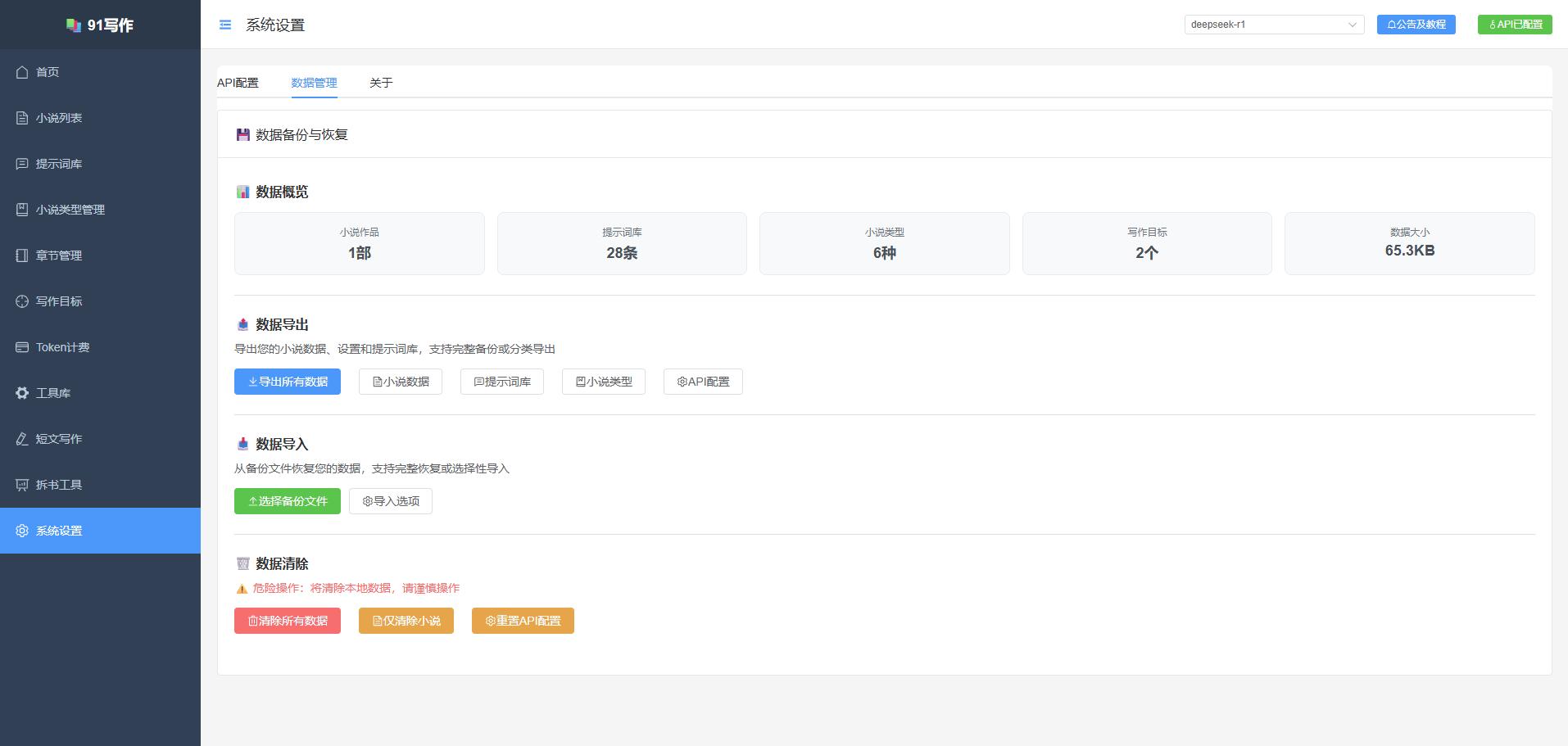This screenshot has height=746, width=1568.
Task: Click 导出所有数据 export button
Action: coord(288,382)
